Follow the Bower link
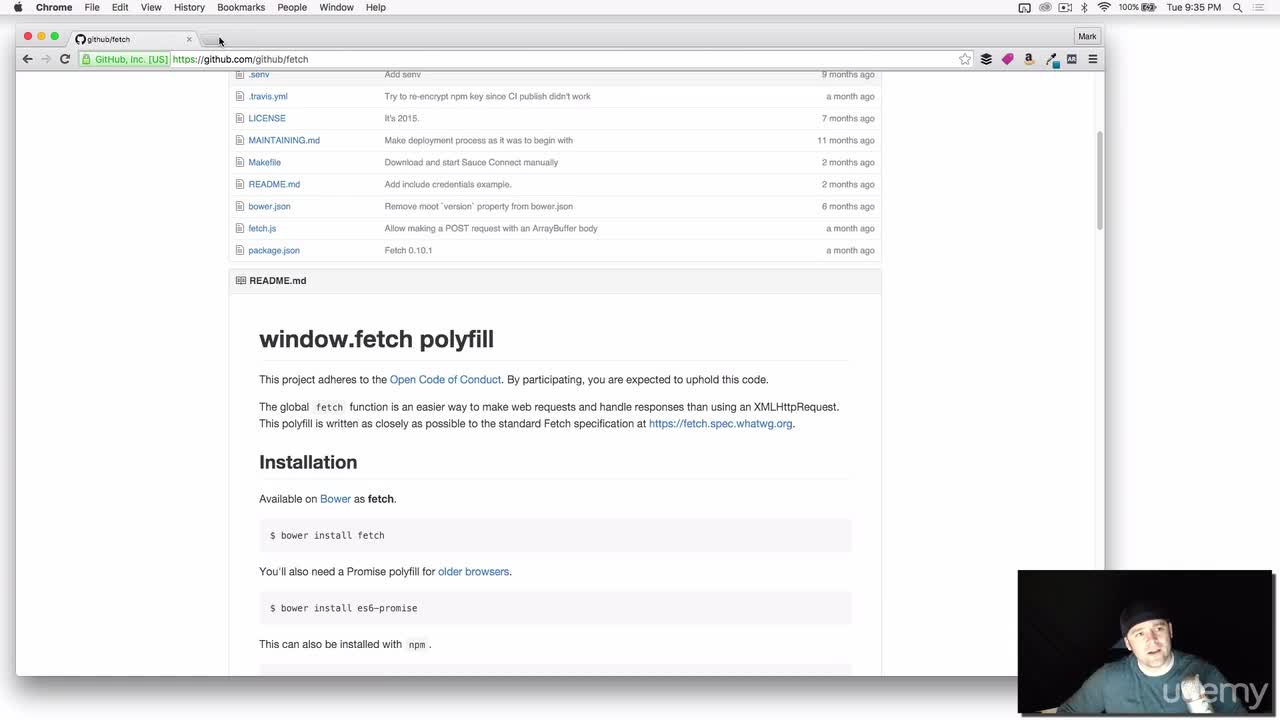 coord(335,498)
